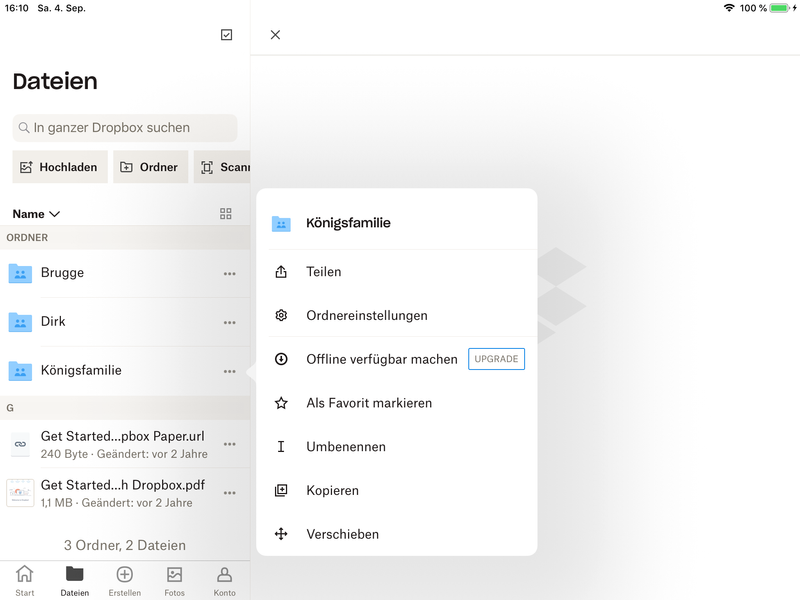Open more options for Paper.url file
The image size is (800, 600).
(x=230, y=444)
